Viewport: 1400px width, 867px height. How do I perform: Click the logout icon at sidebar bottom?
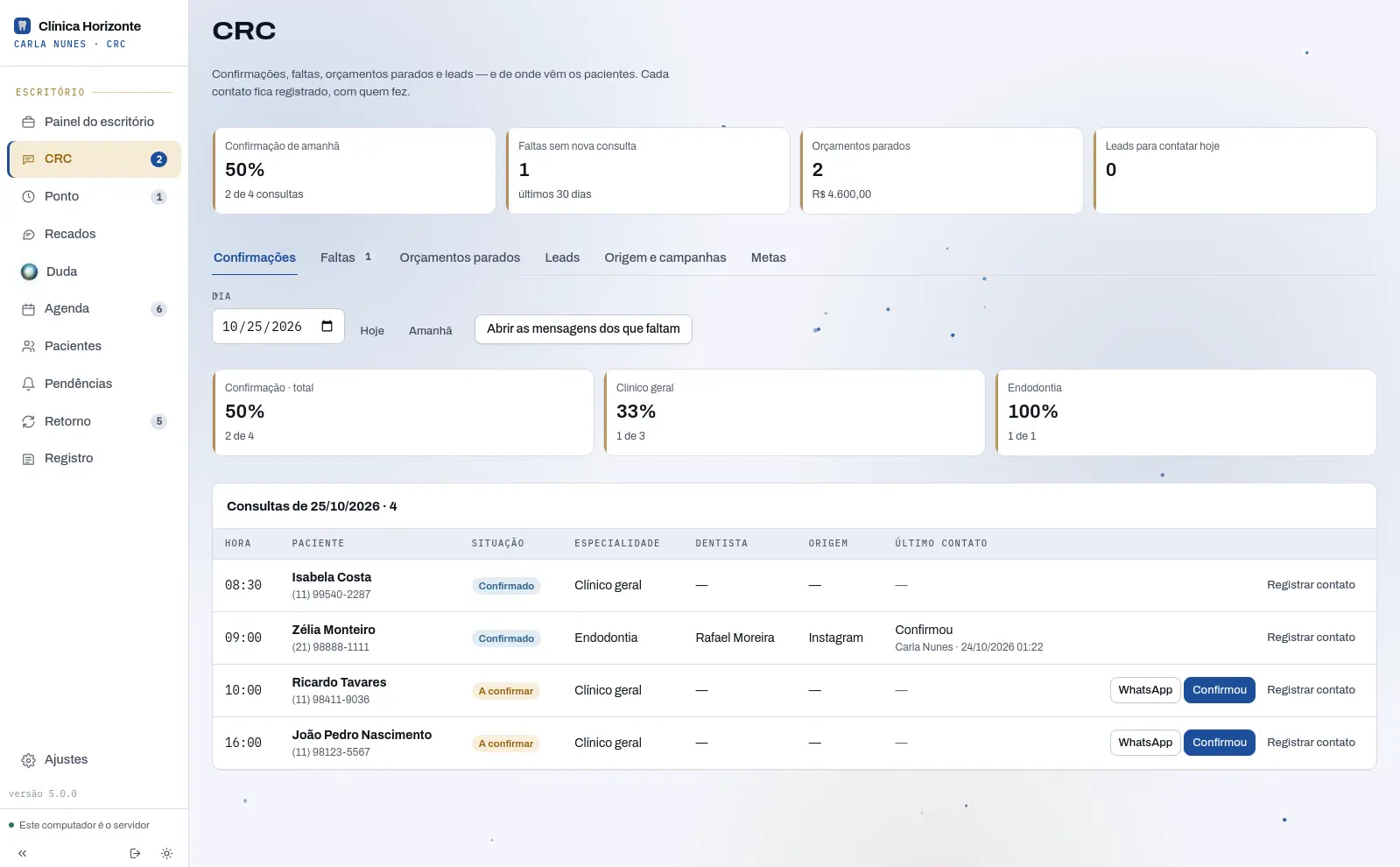coord(135,853)
